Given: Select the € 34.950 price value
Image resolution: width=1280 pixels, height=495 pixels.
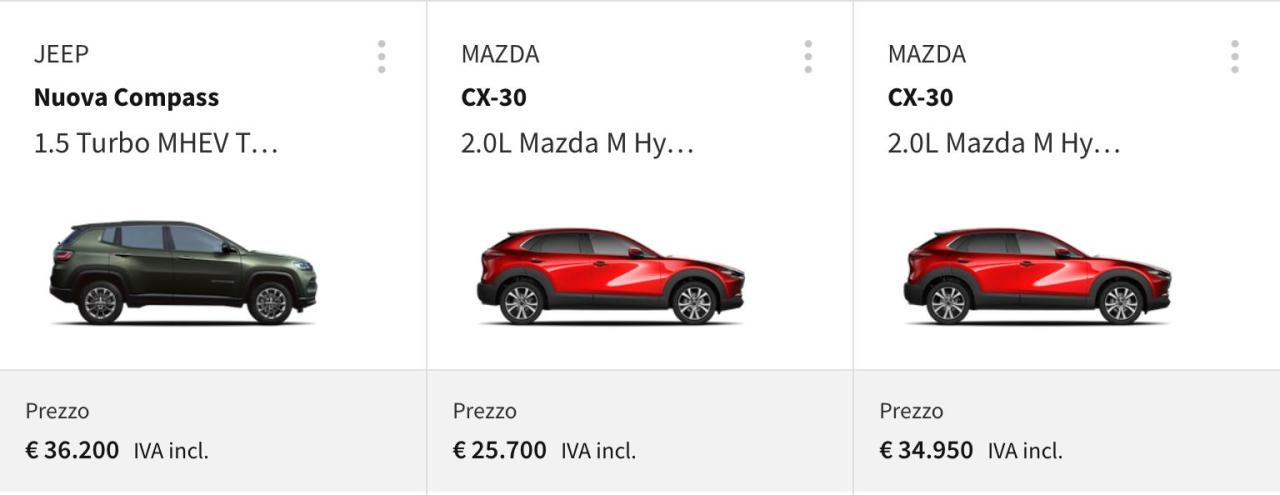Looking at the screenshot, I should tap(926, 450).
